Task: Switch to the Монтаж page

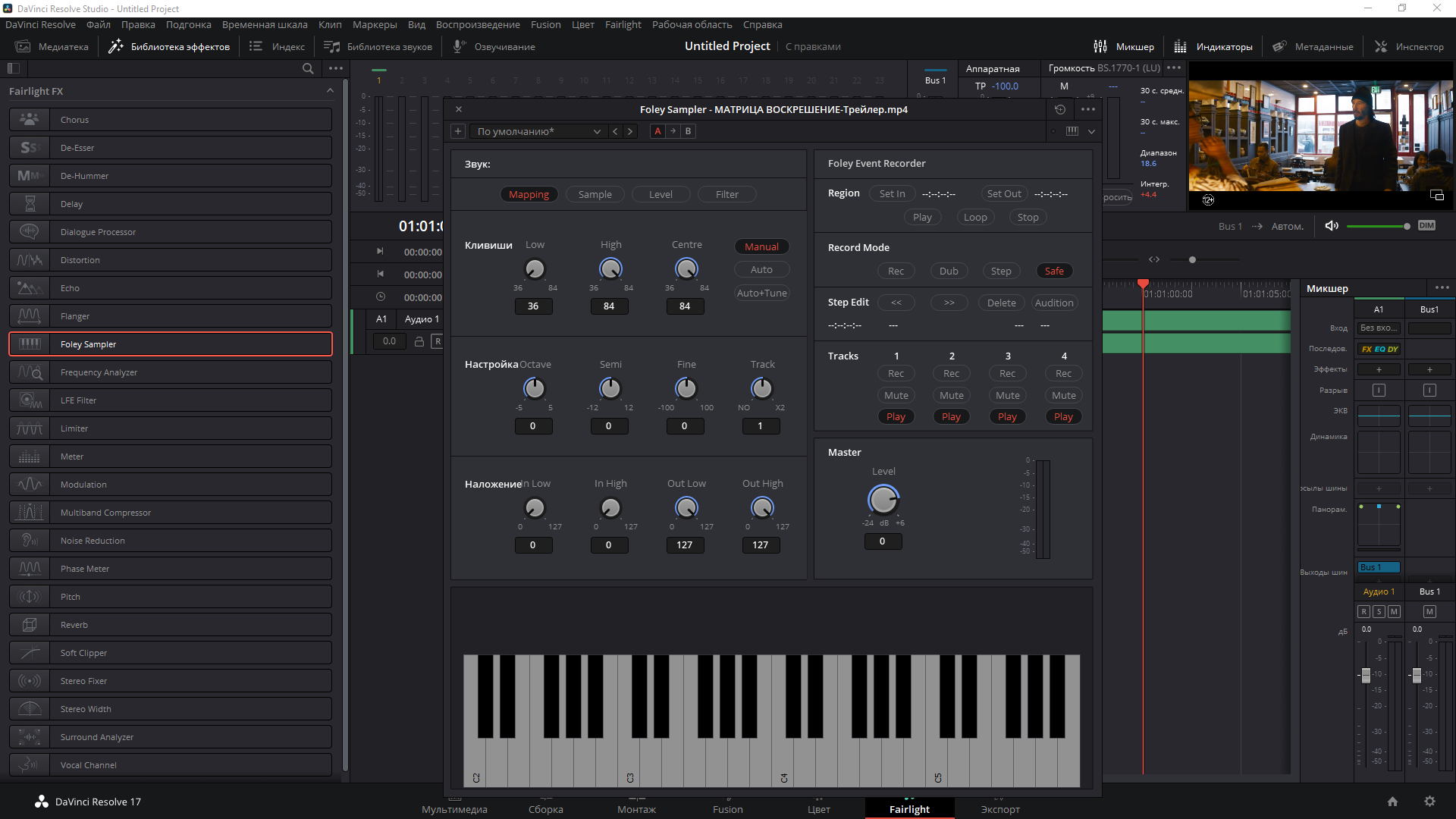Action: 636,808
